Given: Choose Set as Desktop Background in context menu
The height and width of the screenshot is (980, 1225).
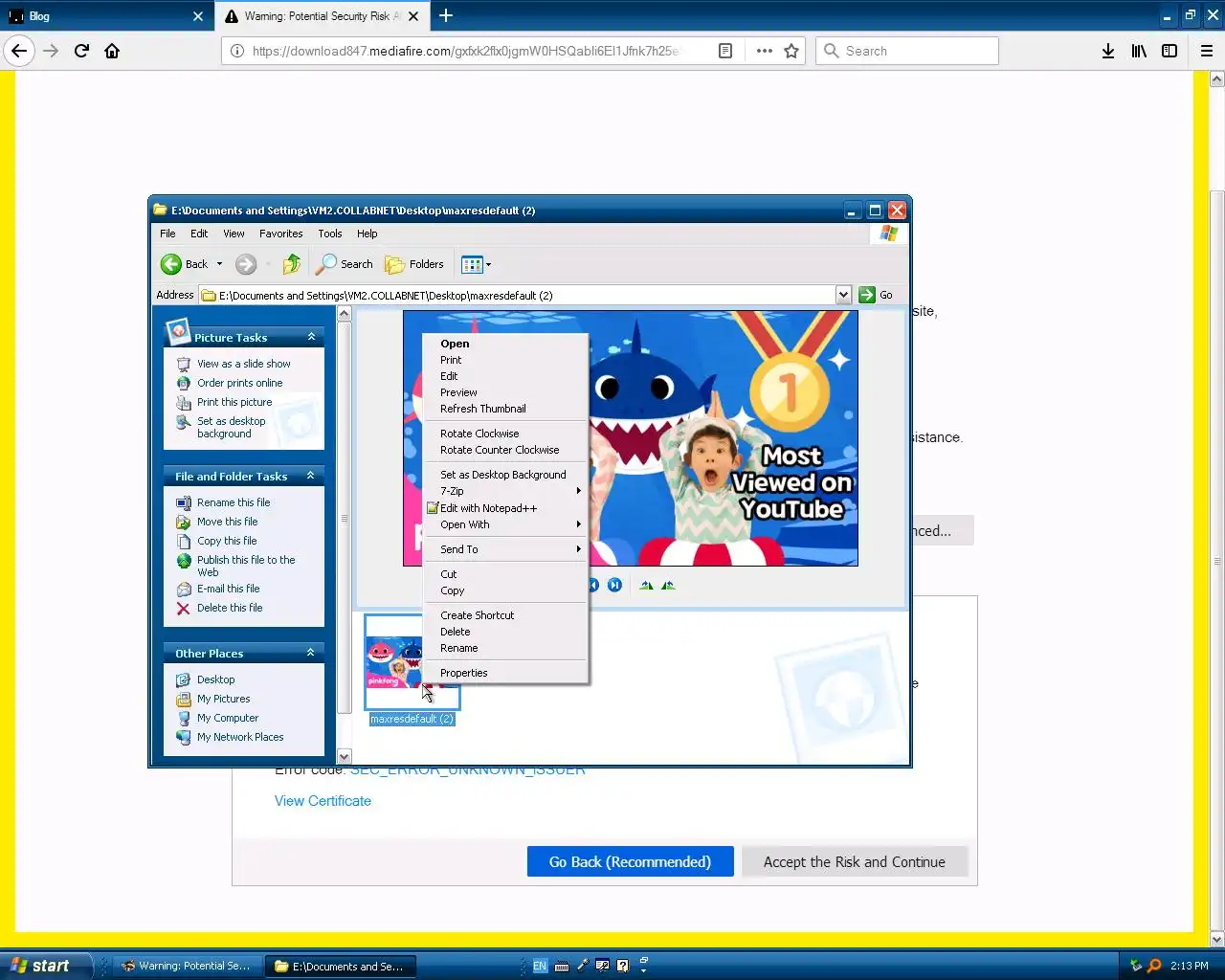Looking at the screenshot, I should (505, 475).
